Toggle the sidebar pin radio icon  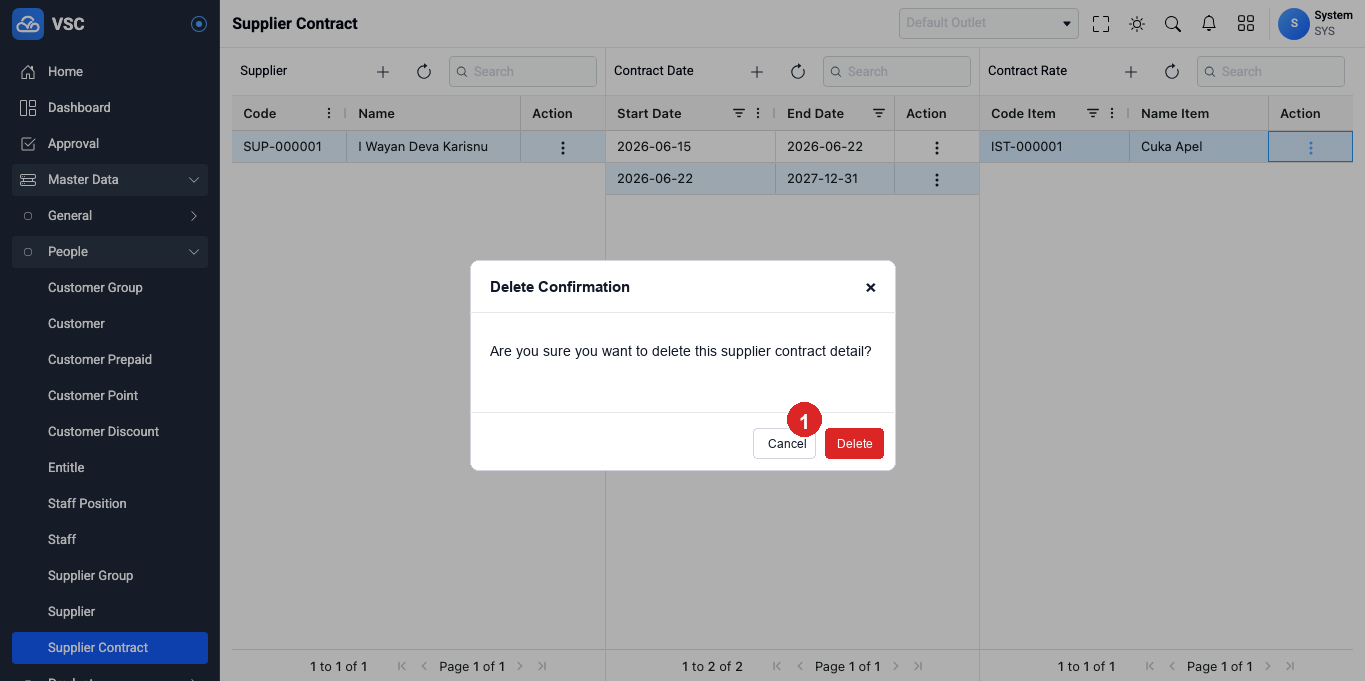pos(199,24)
